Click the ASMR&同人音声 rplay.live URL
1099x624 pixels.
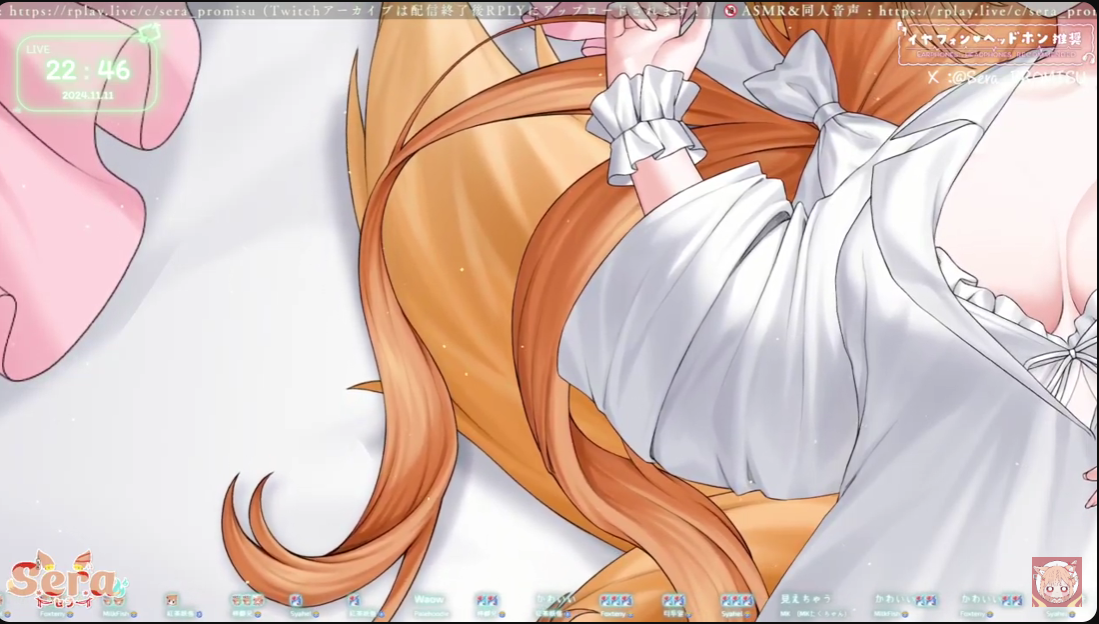coord(988,10)
